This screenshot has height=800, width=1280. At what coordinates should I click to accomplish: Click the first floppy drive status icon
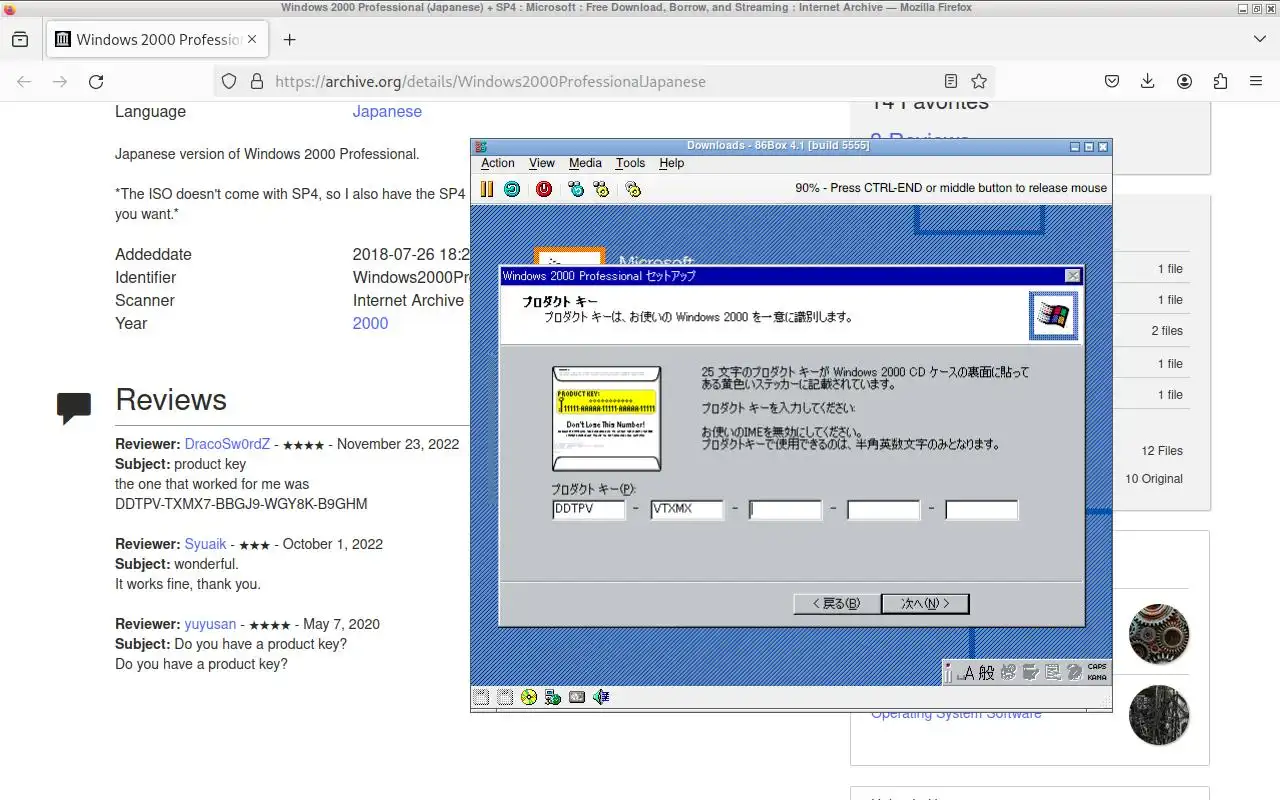[481, 697]
